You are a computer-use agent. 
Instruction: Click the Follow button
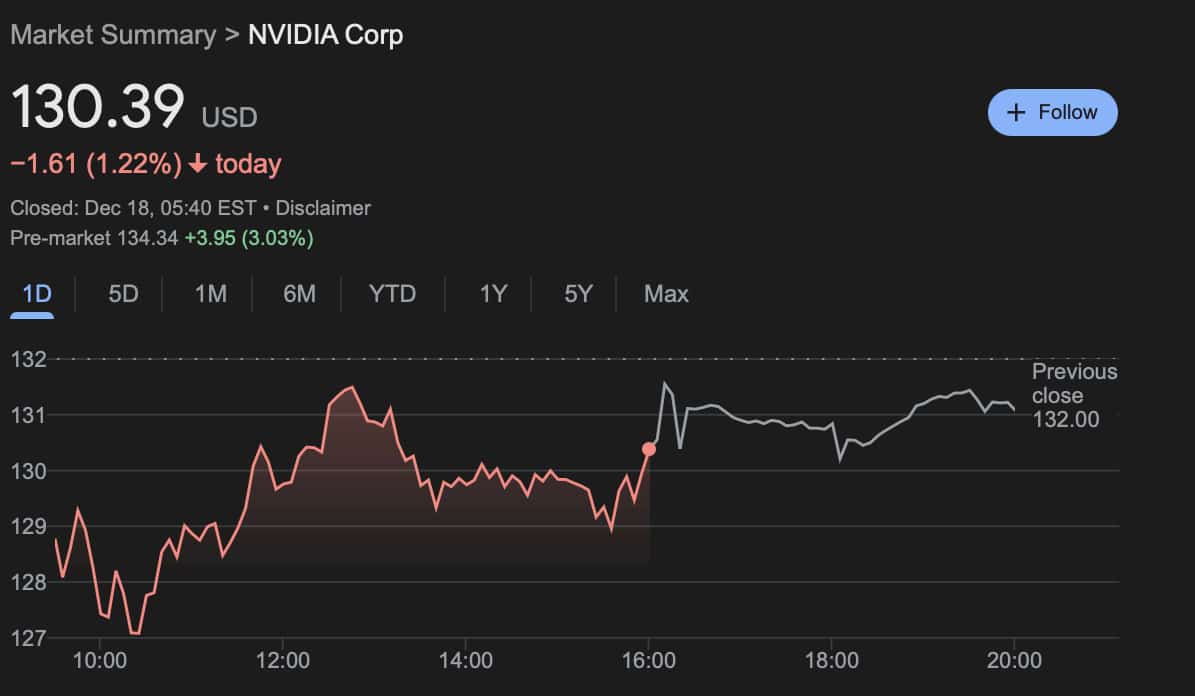coord(1052,112)
